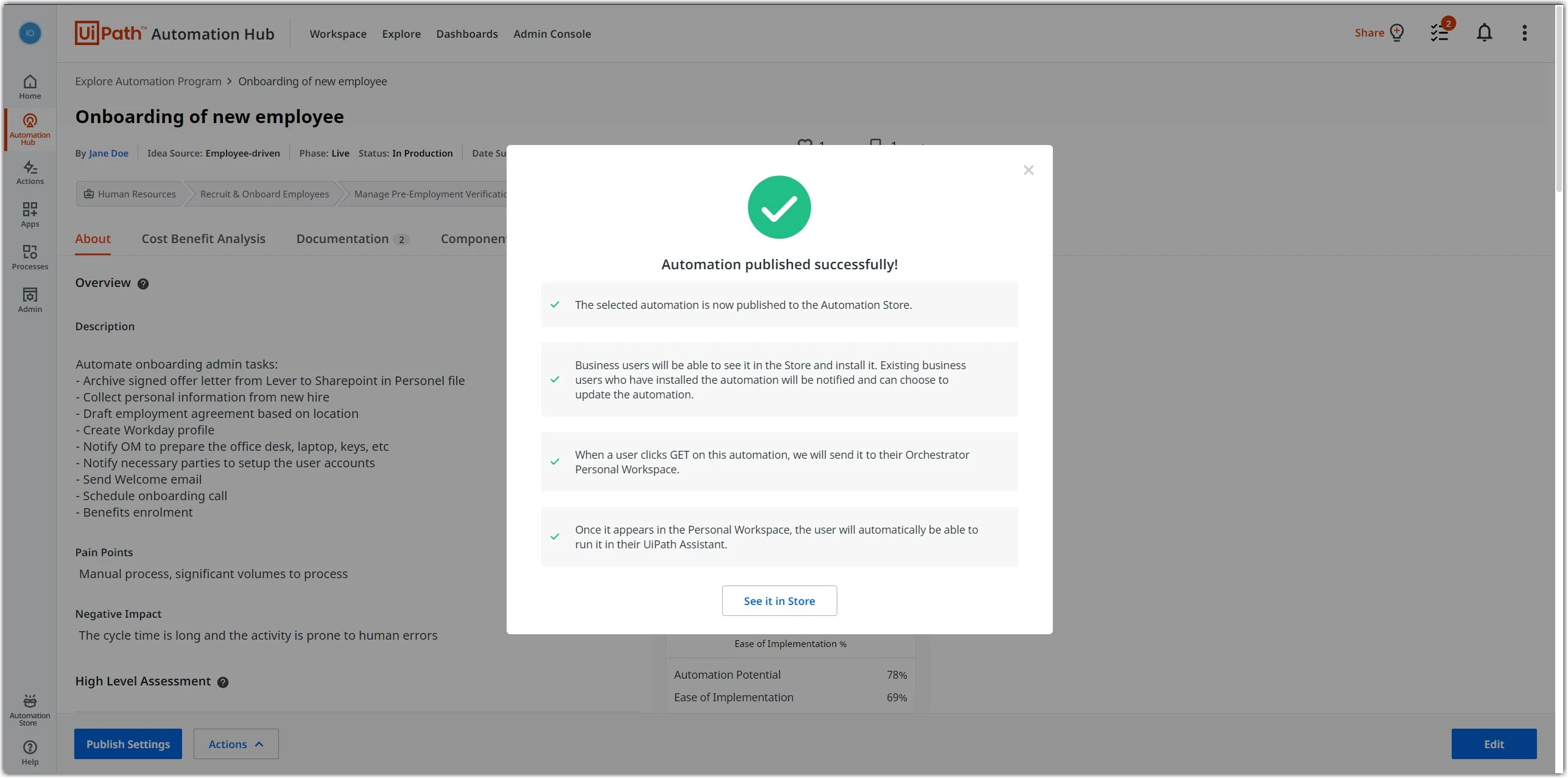1568x778 pixels.
Task: Switch to Cost Benefit Analysis tab
Action: click(x=203, y=239)
